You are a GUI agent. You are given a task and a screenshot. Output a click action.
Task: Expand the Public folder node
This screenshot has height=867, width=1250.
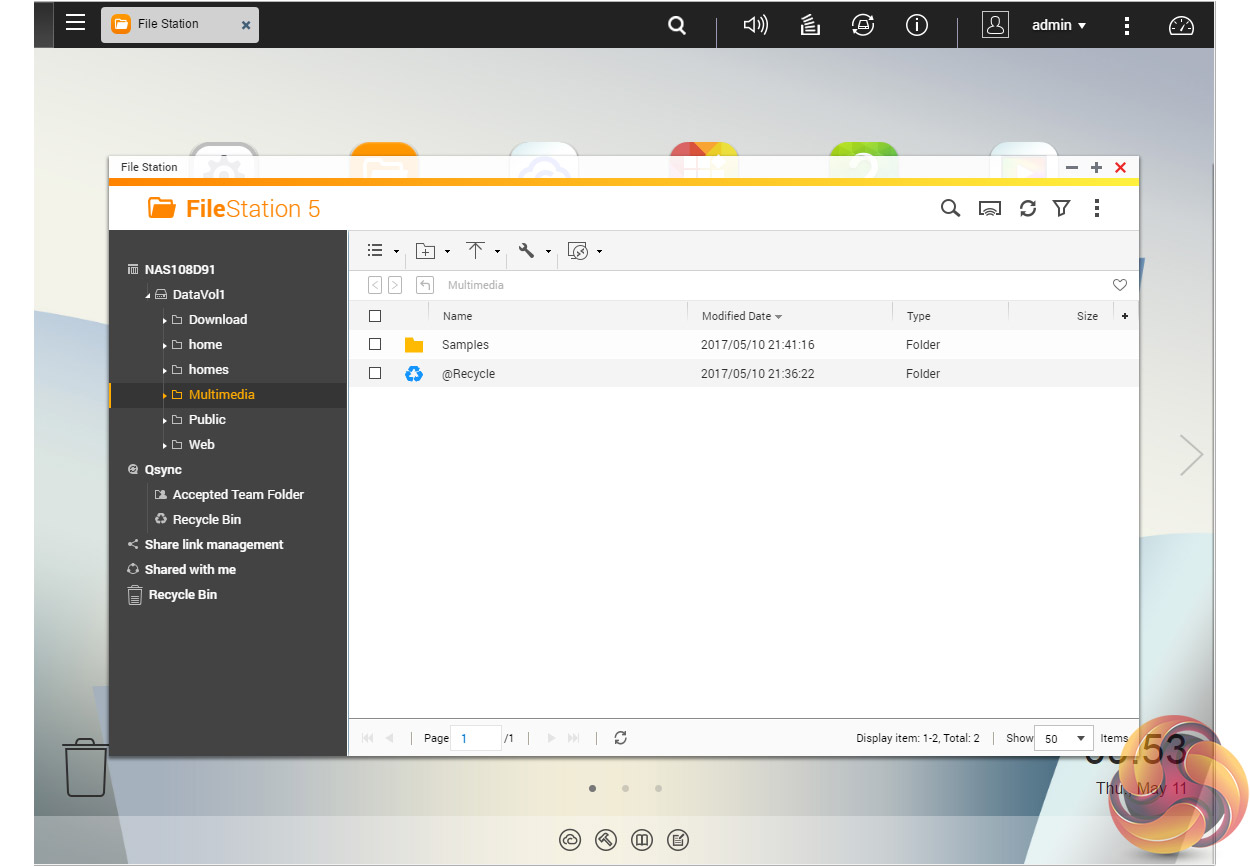point(165,420)
